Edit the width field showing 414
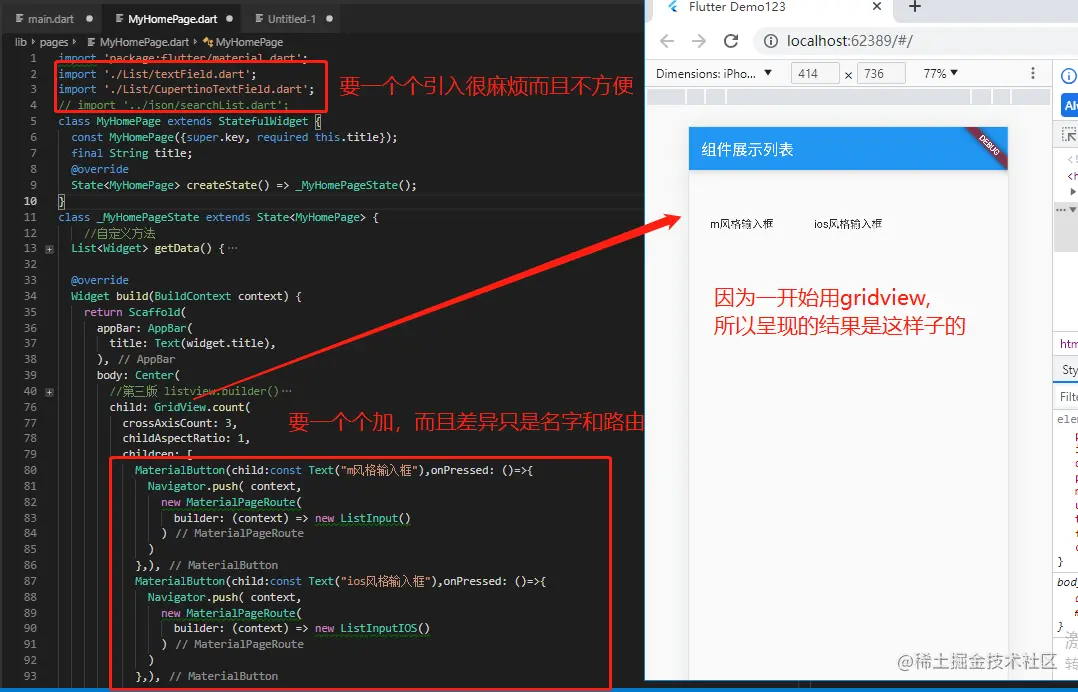 point(815,74)
